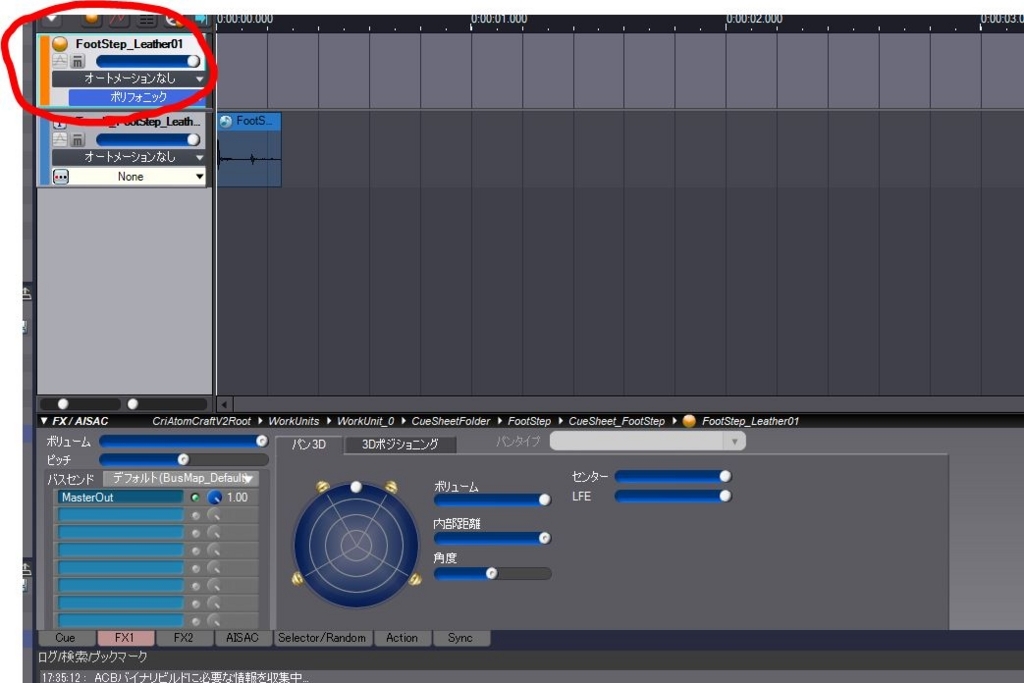This screenshot has height=683, width=1024.
Task: Go to CriAtomCraftV2Root in the breadcrumb
Action: pos(201,421)
